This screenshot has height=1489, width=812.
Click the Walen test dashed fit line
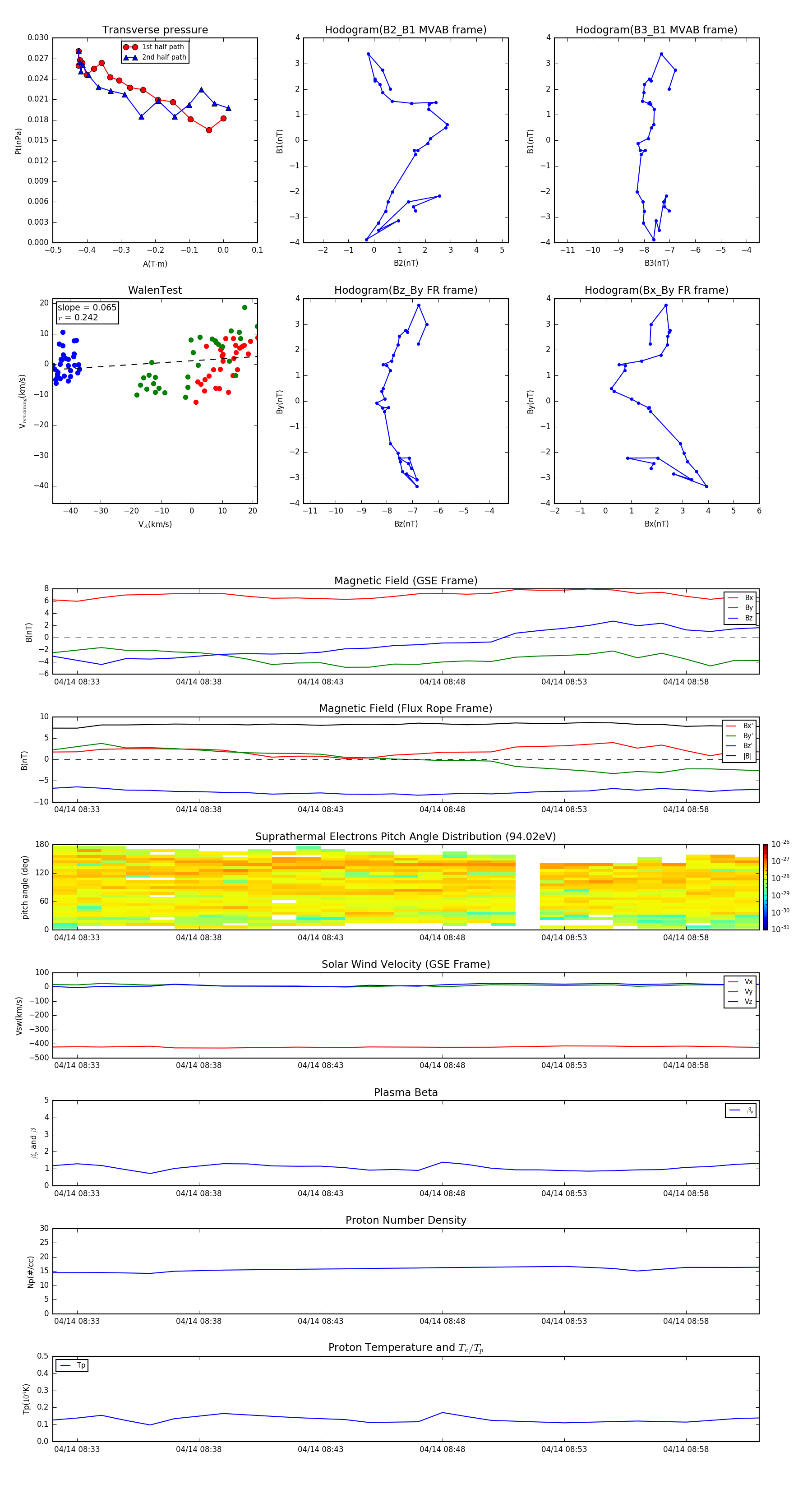(155, 363)
